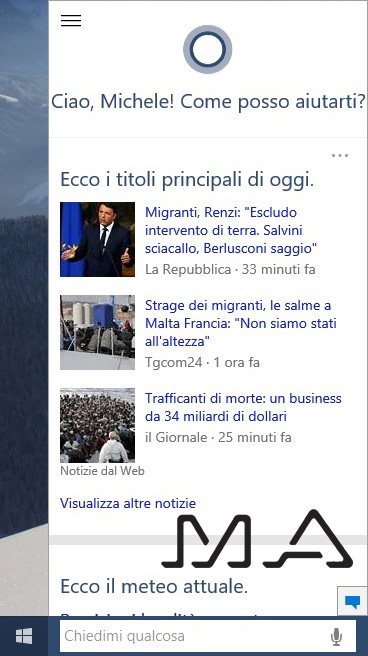Screen dimensions: 368x656
Task: Open headline 'Strage dei migranti, le salme a Malta'
Action: tap(241, 323)
